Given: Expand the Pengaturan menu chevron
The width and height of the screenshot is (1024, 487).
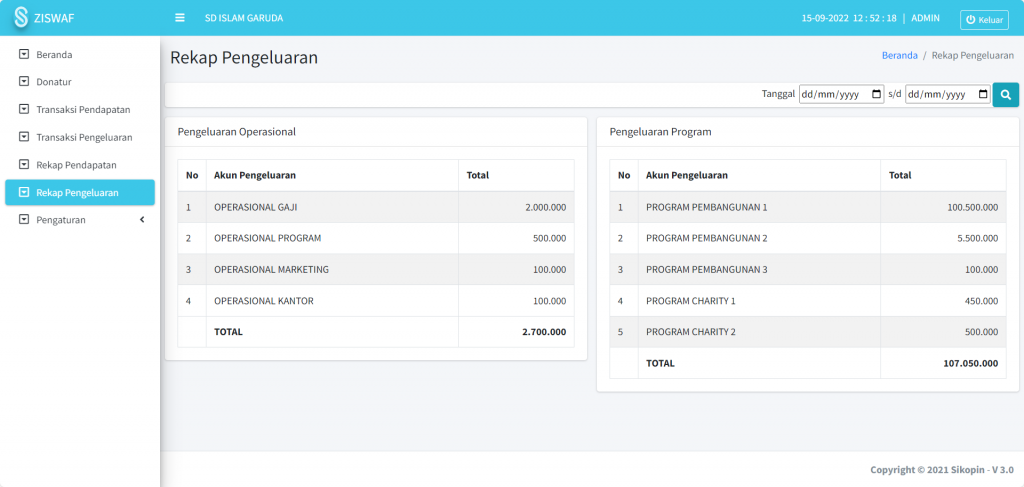Looking at the screenshot, I should [x=142, y=220].
